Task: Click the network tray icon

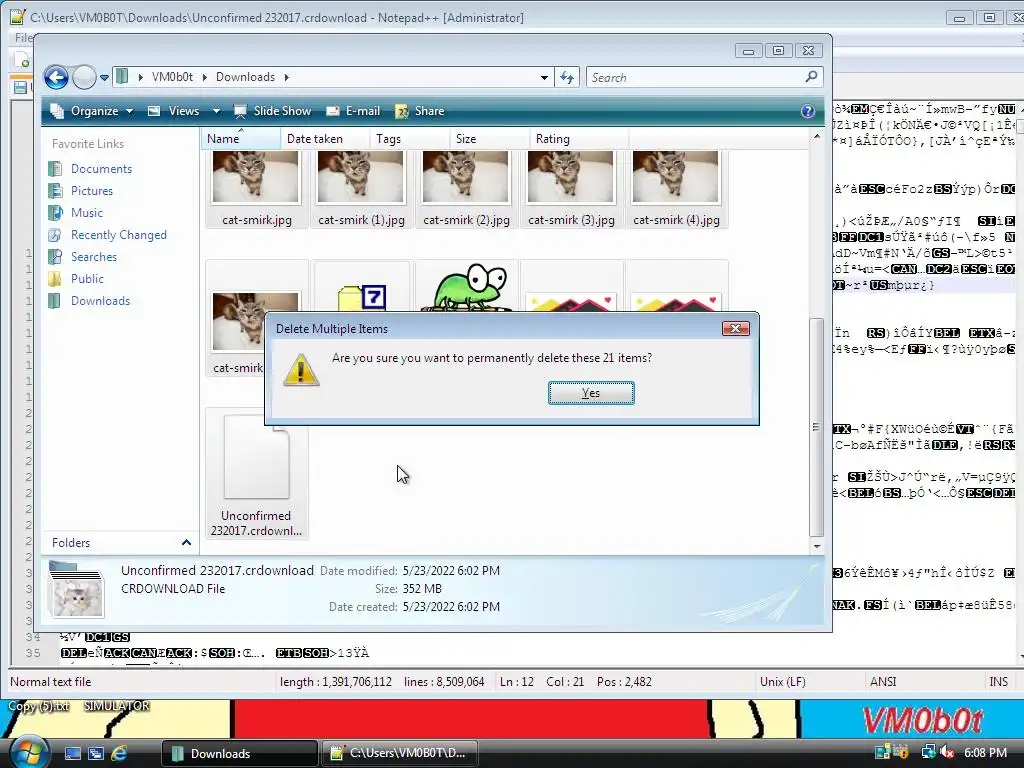Action: click(x=927, y=752)
